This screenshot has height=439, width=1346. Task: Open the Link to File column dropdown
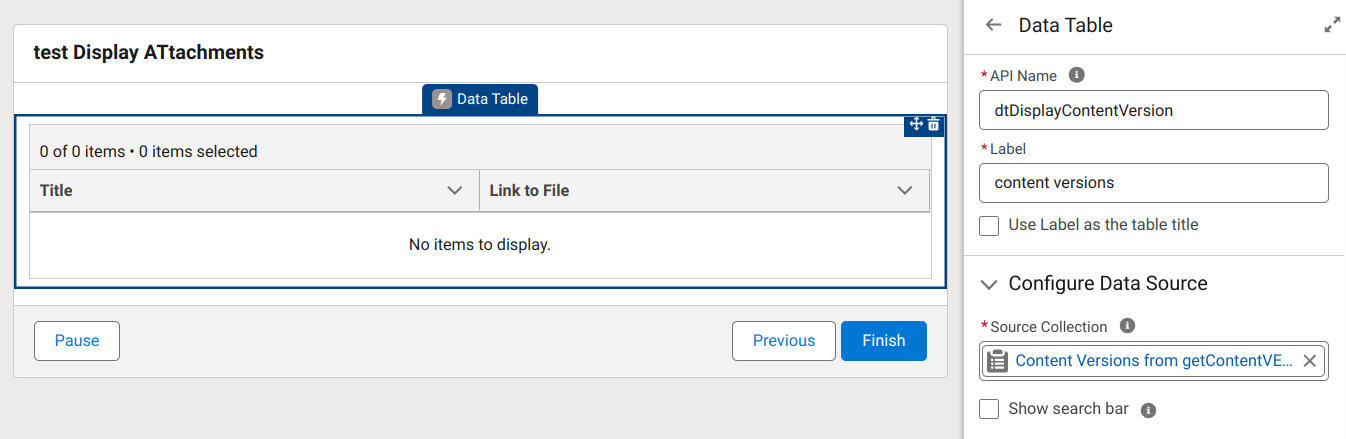point(905,190)
